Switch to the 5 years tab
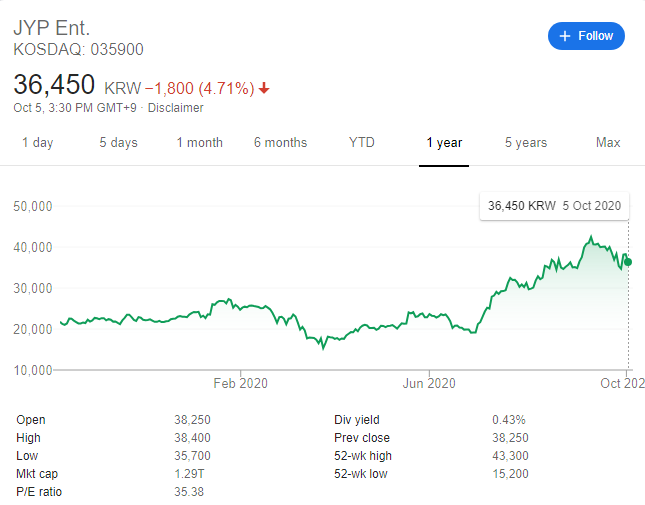645x505 pixels. pos(526,143)
